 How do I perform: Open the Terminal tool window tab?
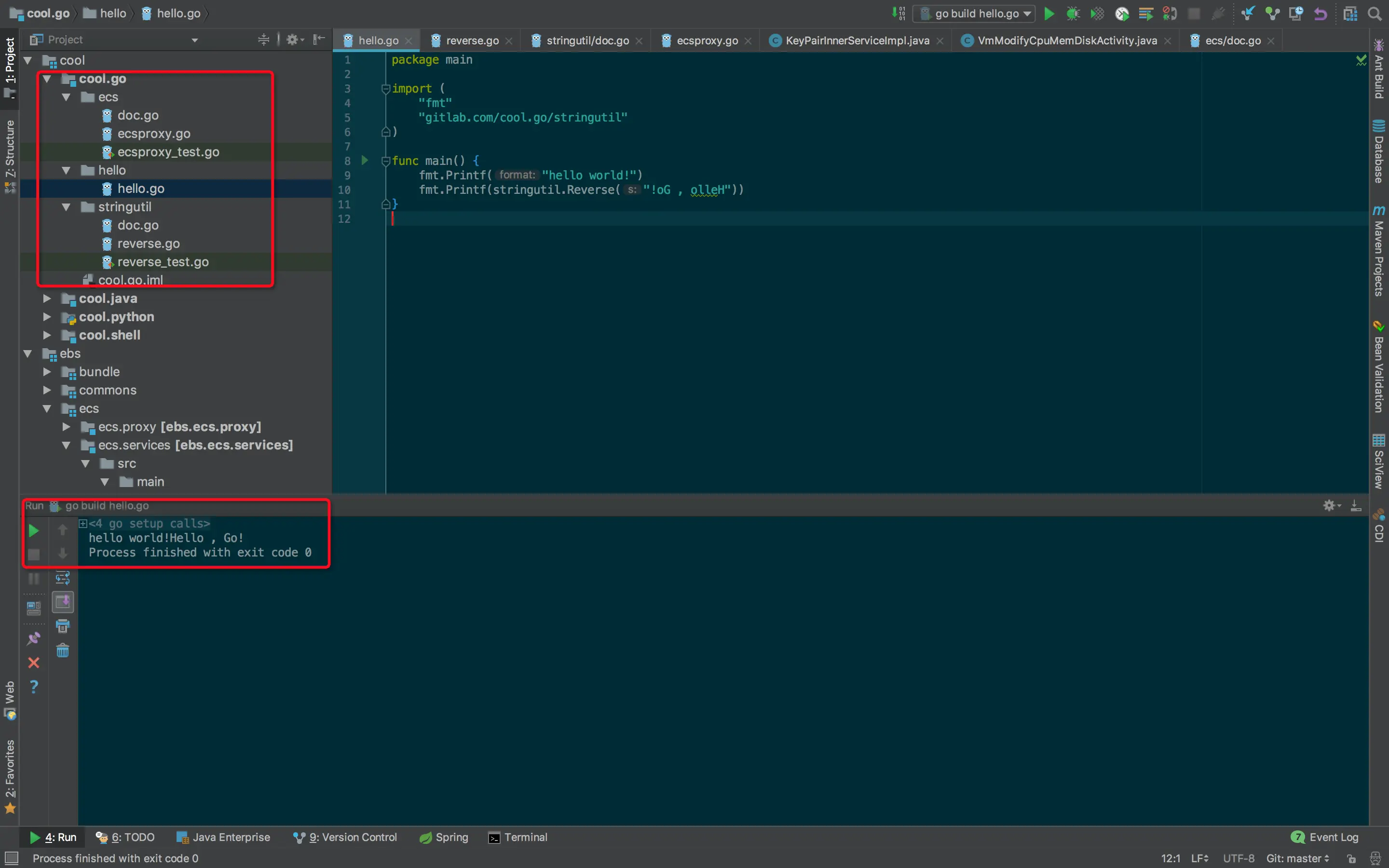coord(517,837)
